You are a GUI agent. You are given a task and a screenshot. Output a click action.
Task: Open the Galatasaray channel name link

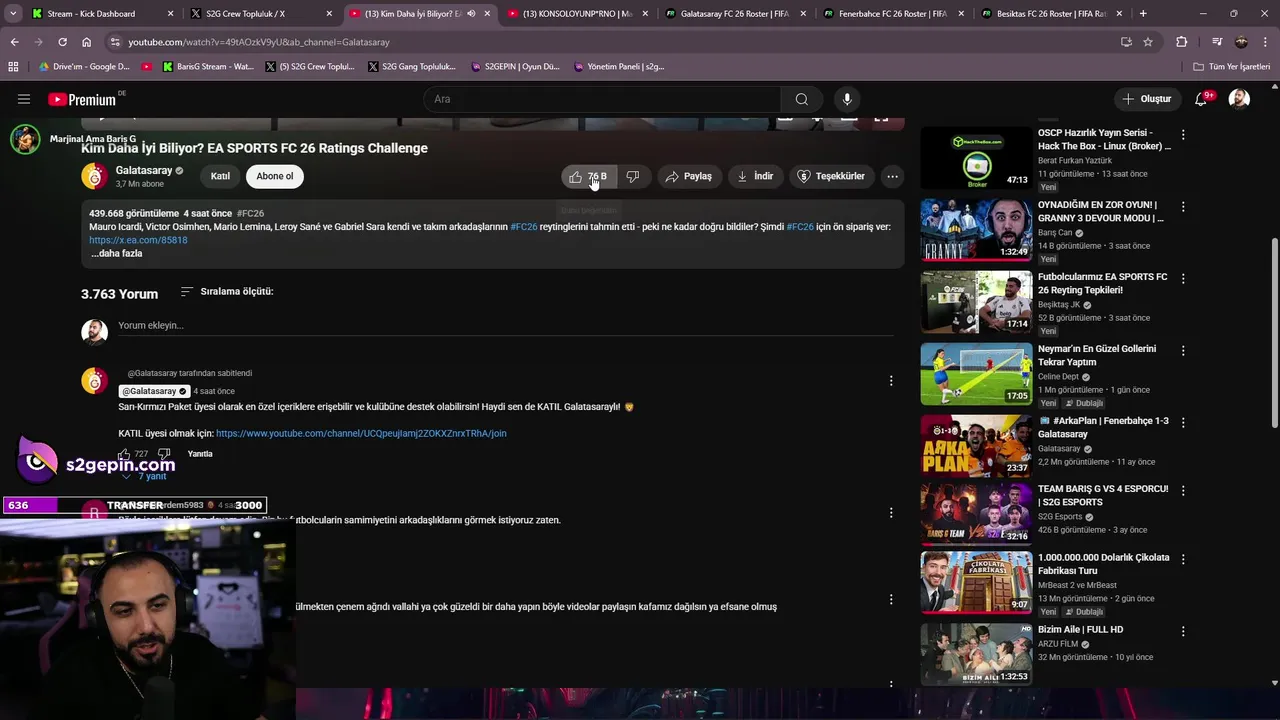coord(144,171)
